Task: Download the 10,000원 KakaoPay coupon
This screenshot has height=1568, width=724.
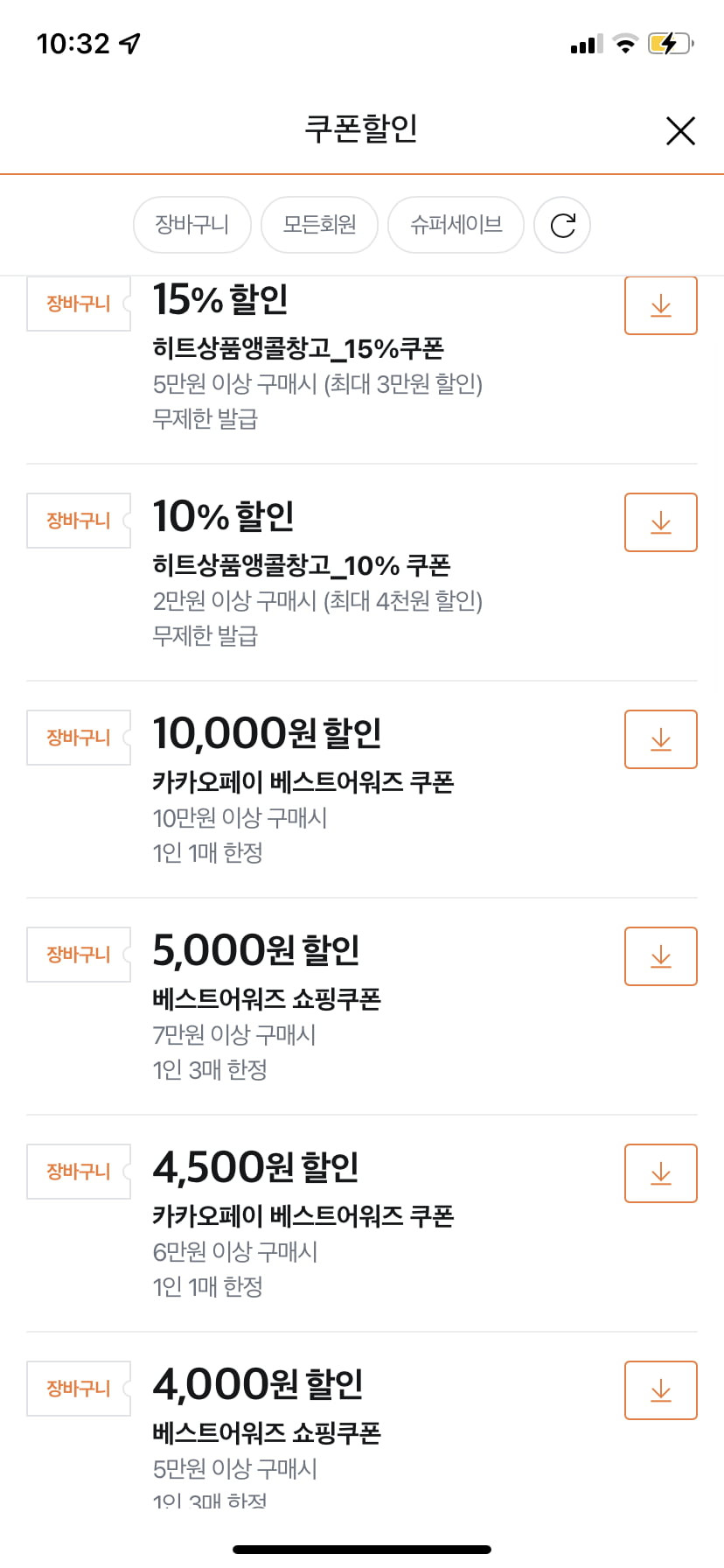Action: (x=661, y=739)
